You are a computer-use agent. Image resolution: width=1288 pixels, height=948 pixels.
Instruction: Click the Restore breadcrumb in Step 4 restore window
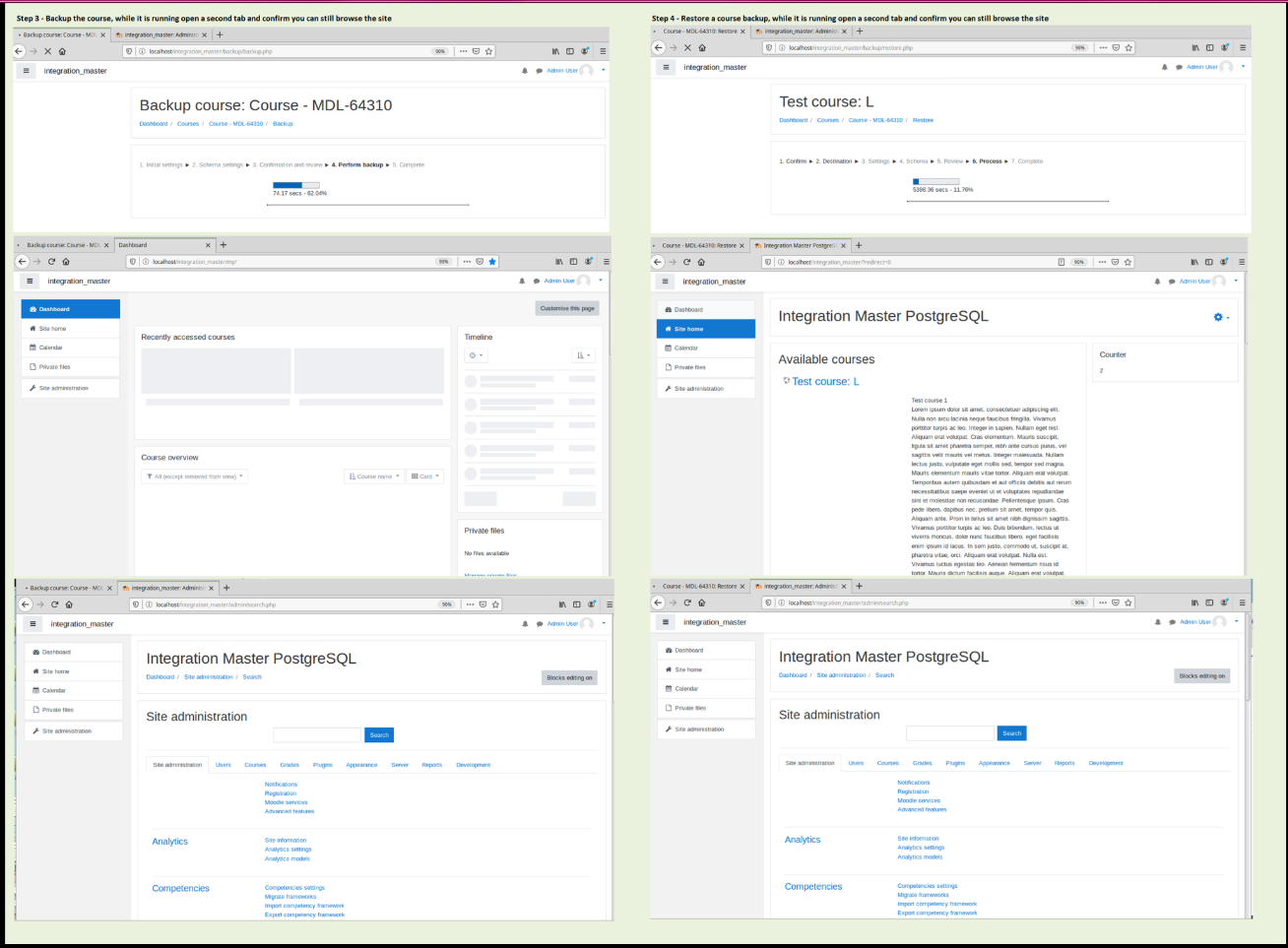pyautogui.click(x=923, y=120)
